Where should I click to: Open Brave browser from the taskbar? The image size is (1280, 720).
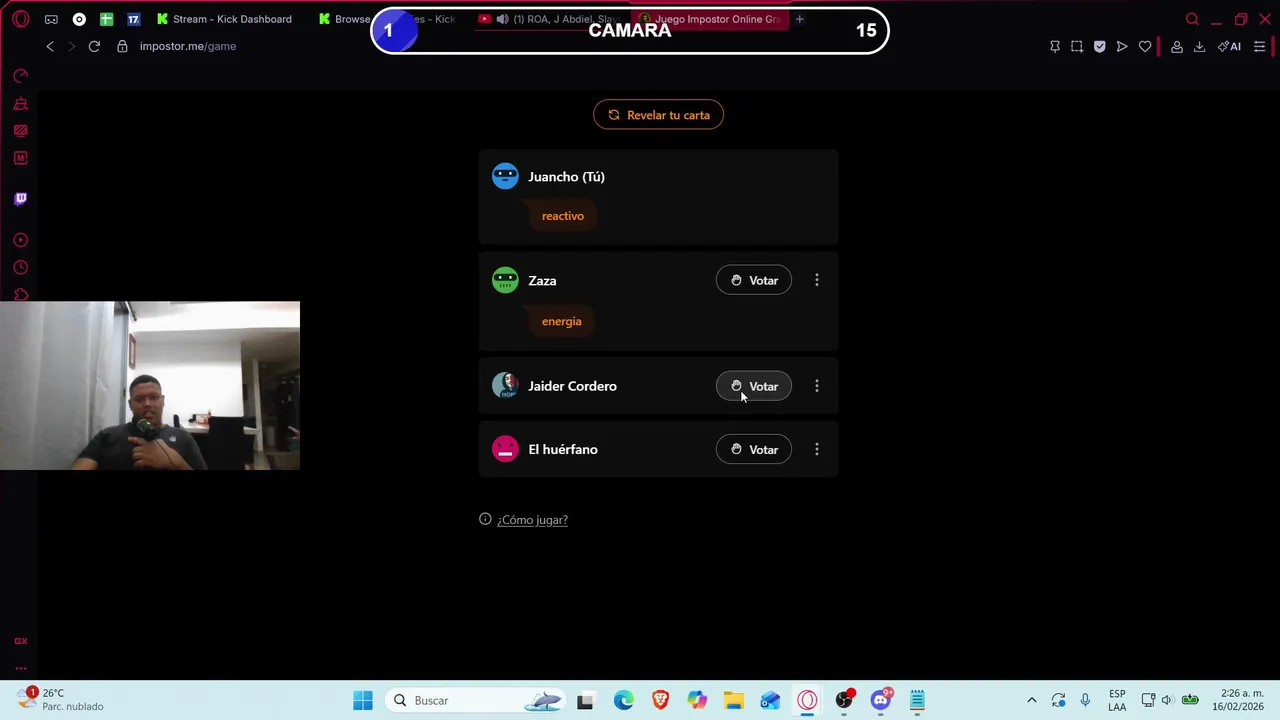coord(660,700)
